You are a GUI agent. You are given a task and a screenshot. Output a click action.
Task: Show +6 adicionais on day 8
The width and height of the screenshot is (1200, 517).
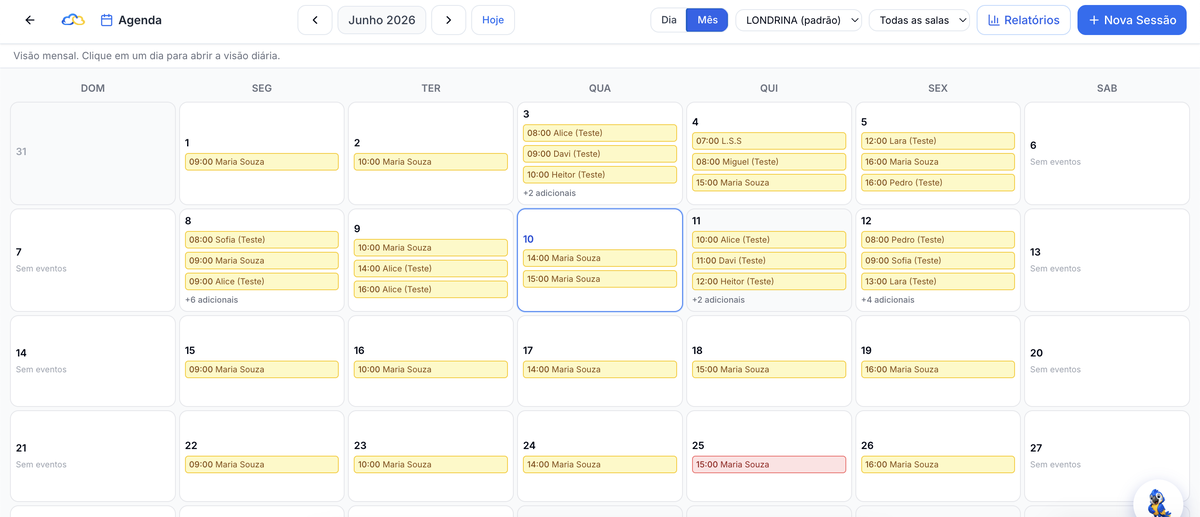pos(211,300)
